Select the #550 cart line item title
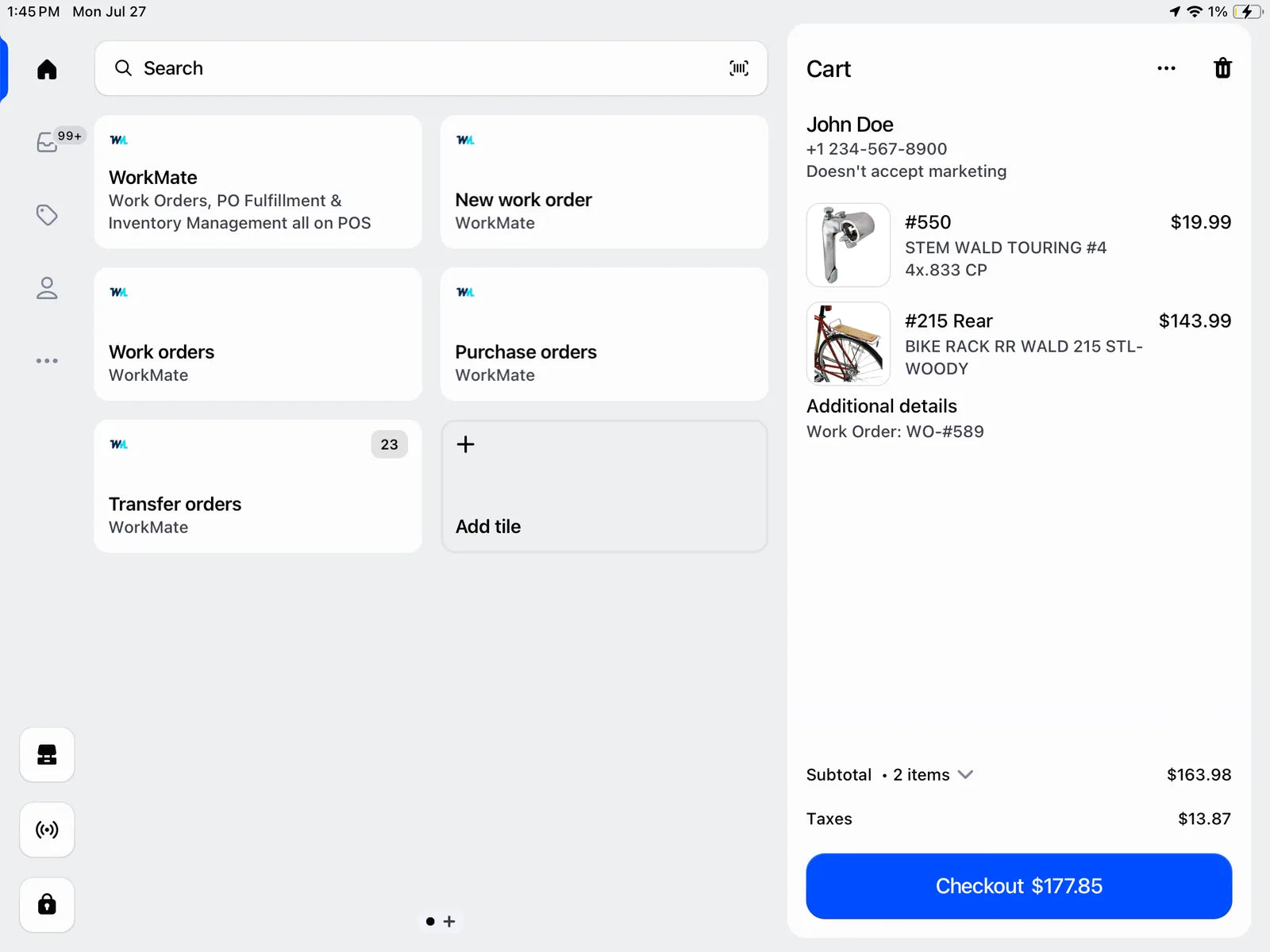Viewport: 1270px width, 952px height. pos(928,222)
